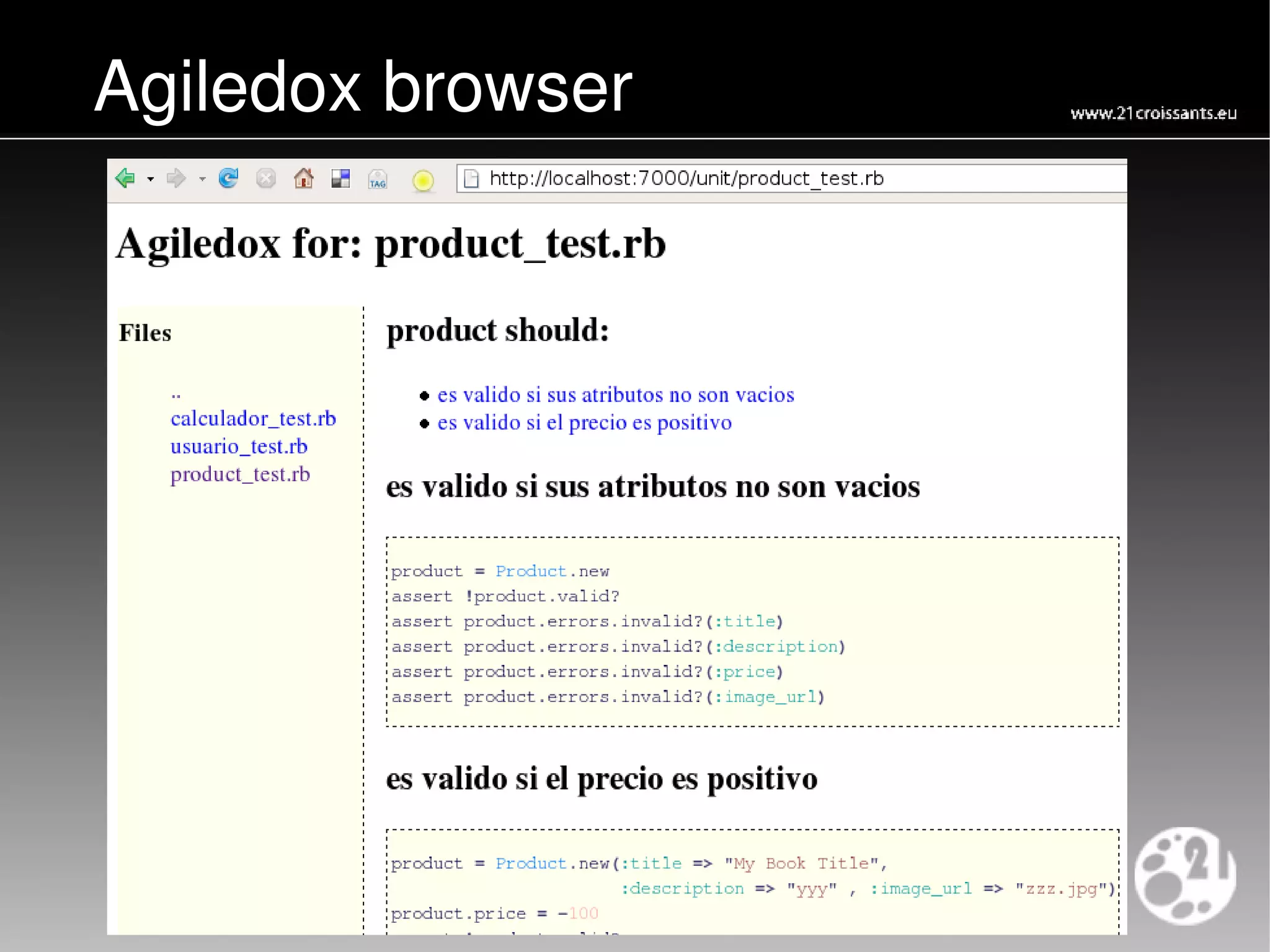Click the www.21croissants.eu text
The image size is (1270, 952).
click(x=1154, y=113)
